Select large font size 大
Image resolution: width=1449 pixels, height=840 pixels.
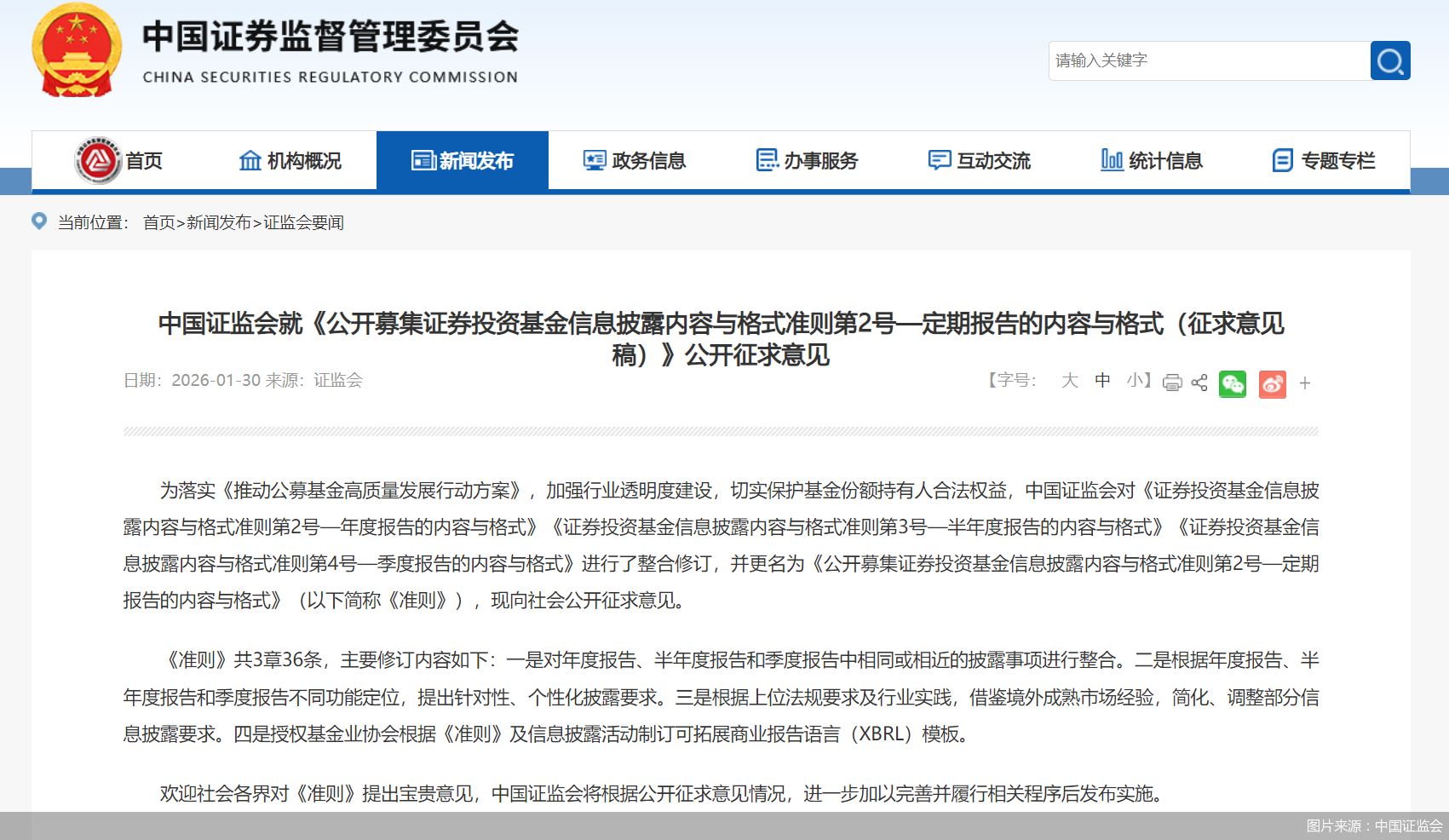click(x=1070, y=382)
